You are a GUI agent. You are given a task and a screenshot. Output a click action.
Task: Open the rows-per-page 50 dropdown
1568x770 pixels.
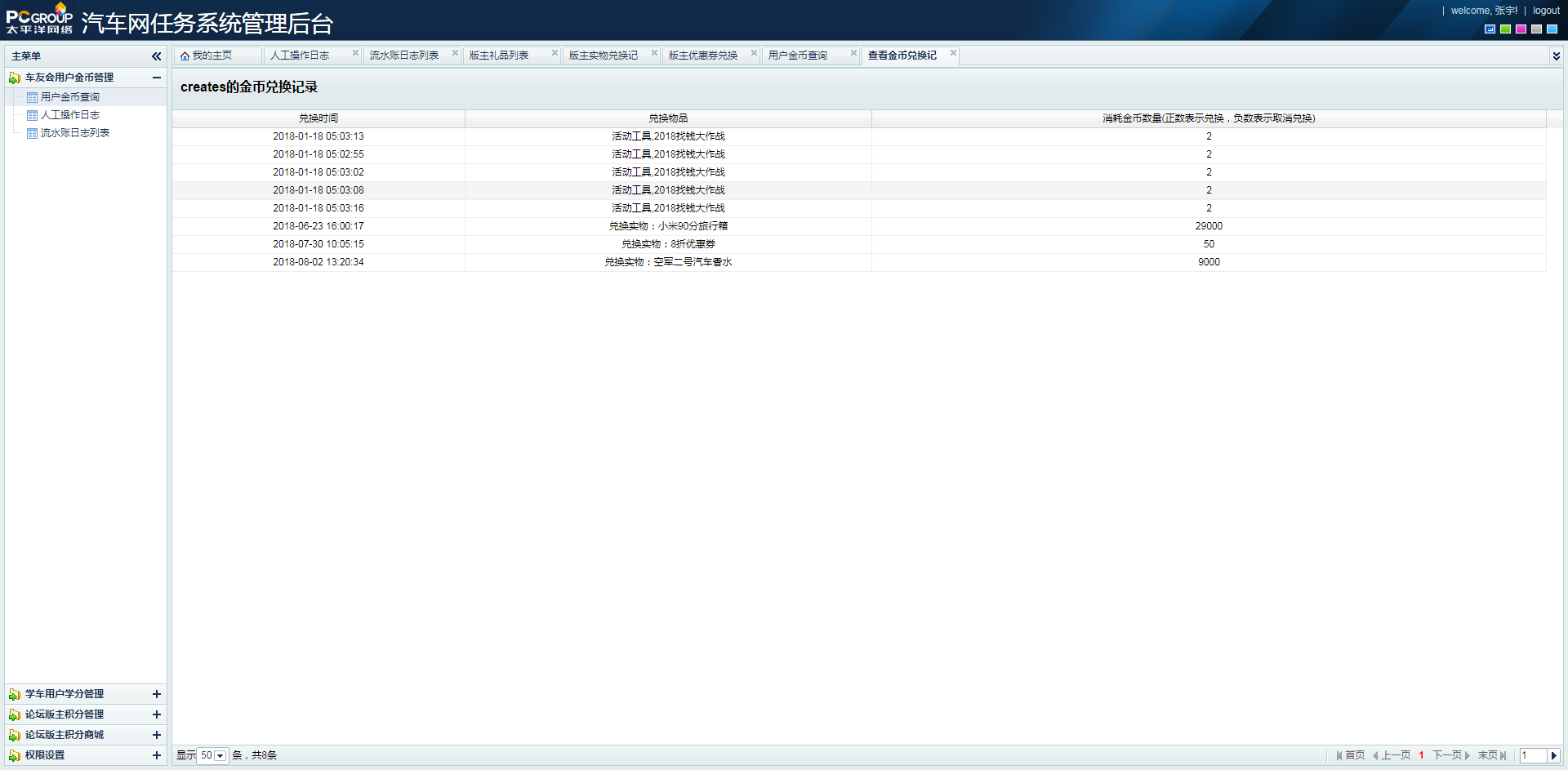tap(220, 756)
